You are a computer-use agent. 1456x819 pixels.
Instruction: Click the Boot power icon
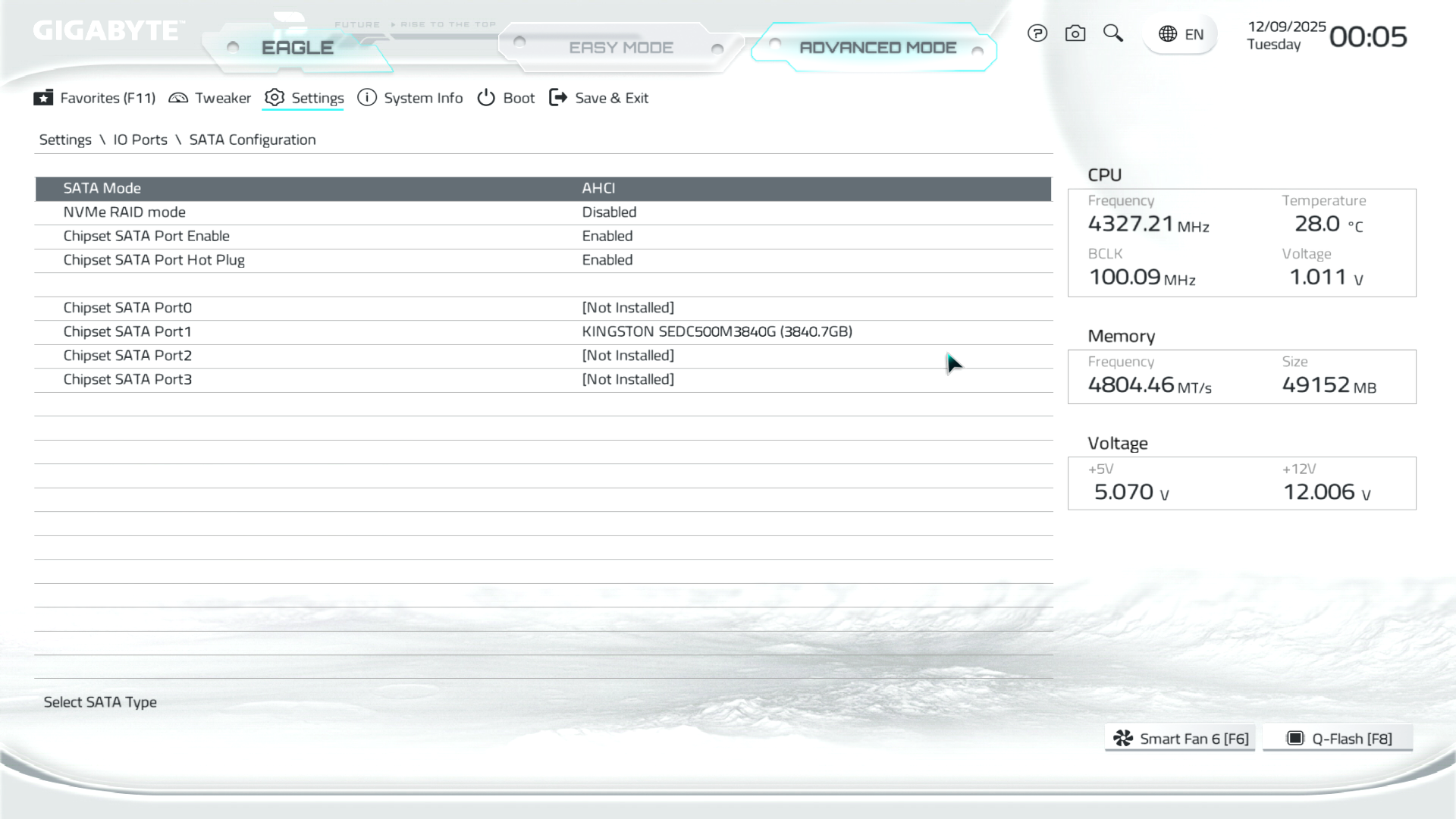(486, 98)
